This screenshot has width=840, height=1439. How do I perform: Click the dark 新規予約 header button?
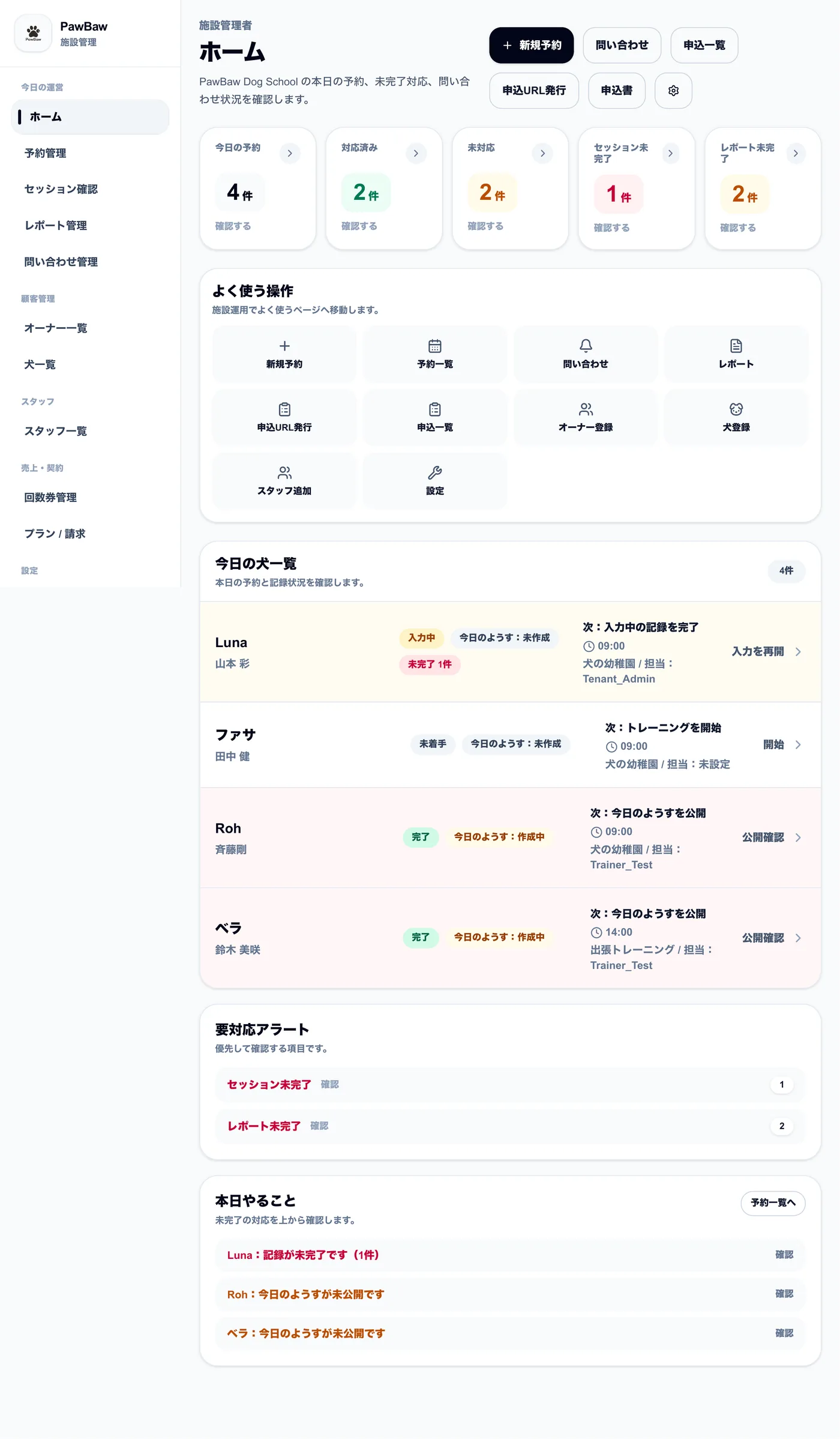click(532, 46)
